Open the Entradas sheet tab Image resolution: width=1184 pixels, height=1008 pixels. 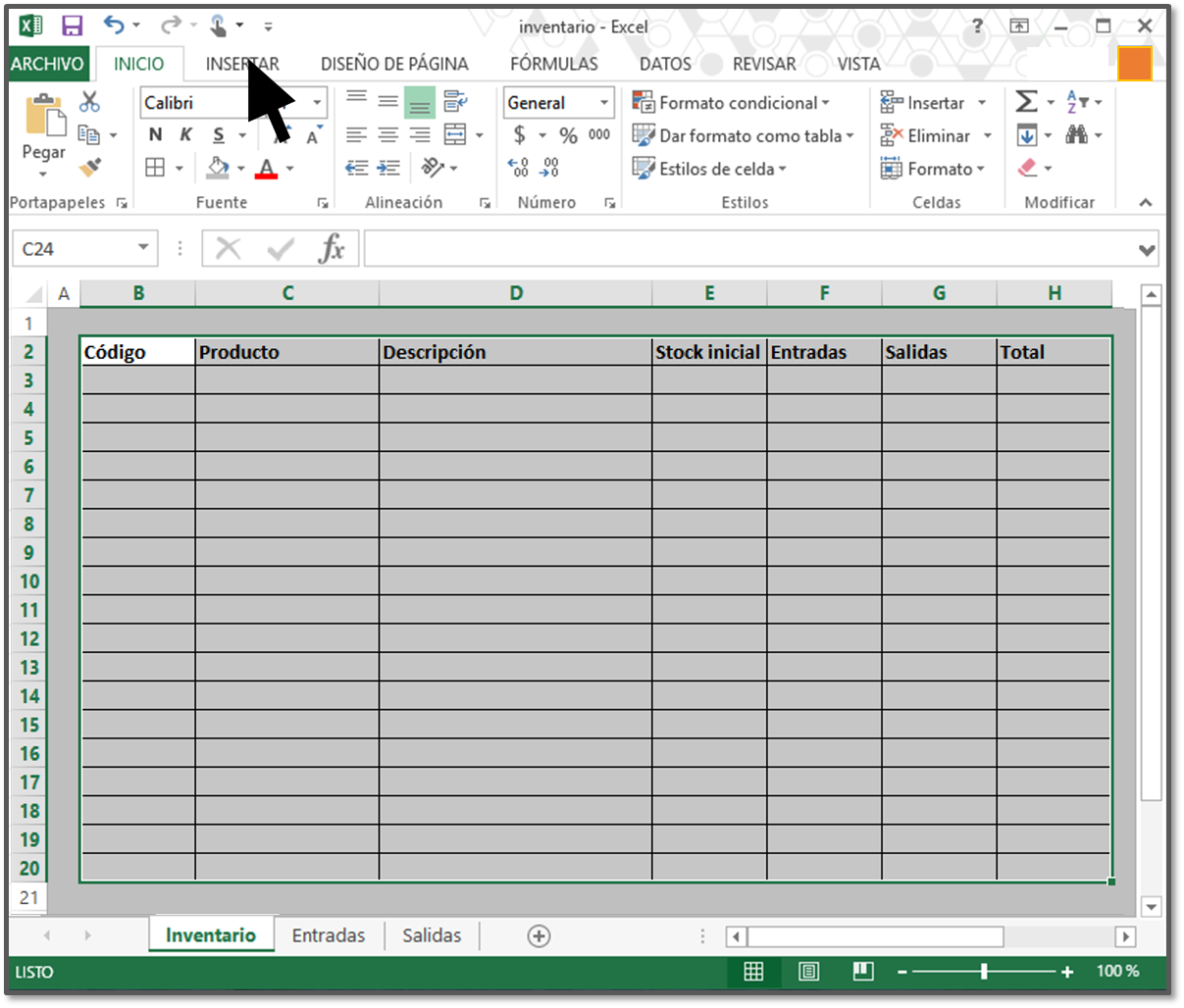tap(329, 934)
